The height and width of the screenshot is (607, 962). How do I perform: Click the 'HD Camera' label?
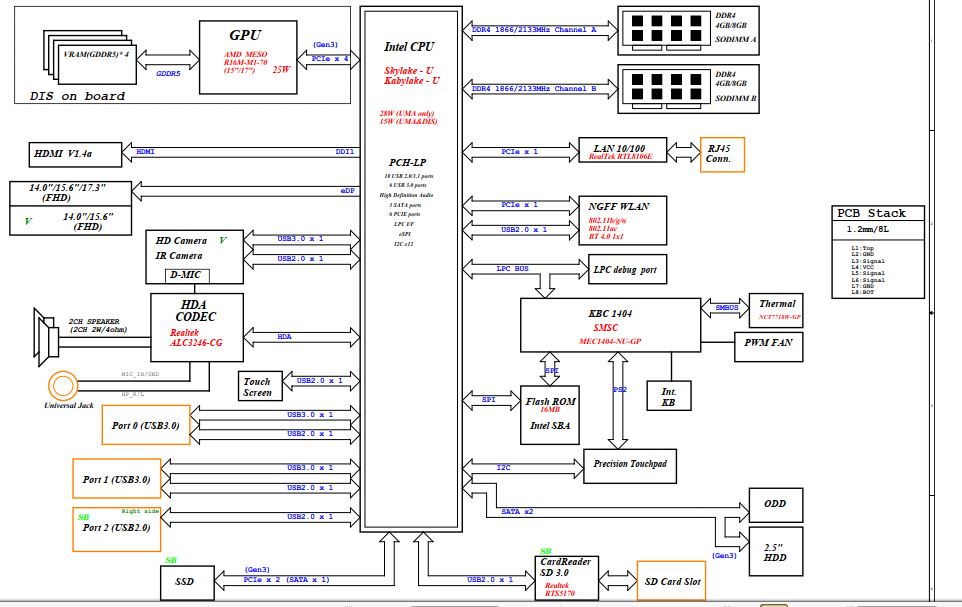coord(181,241)
